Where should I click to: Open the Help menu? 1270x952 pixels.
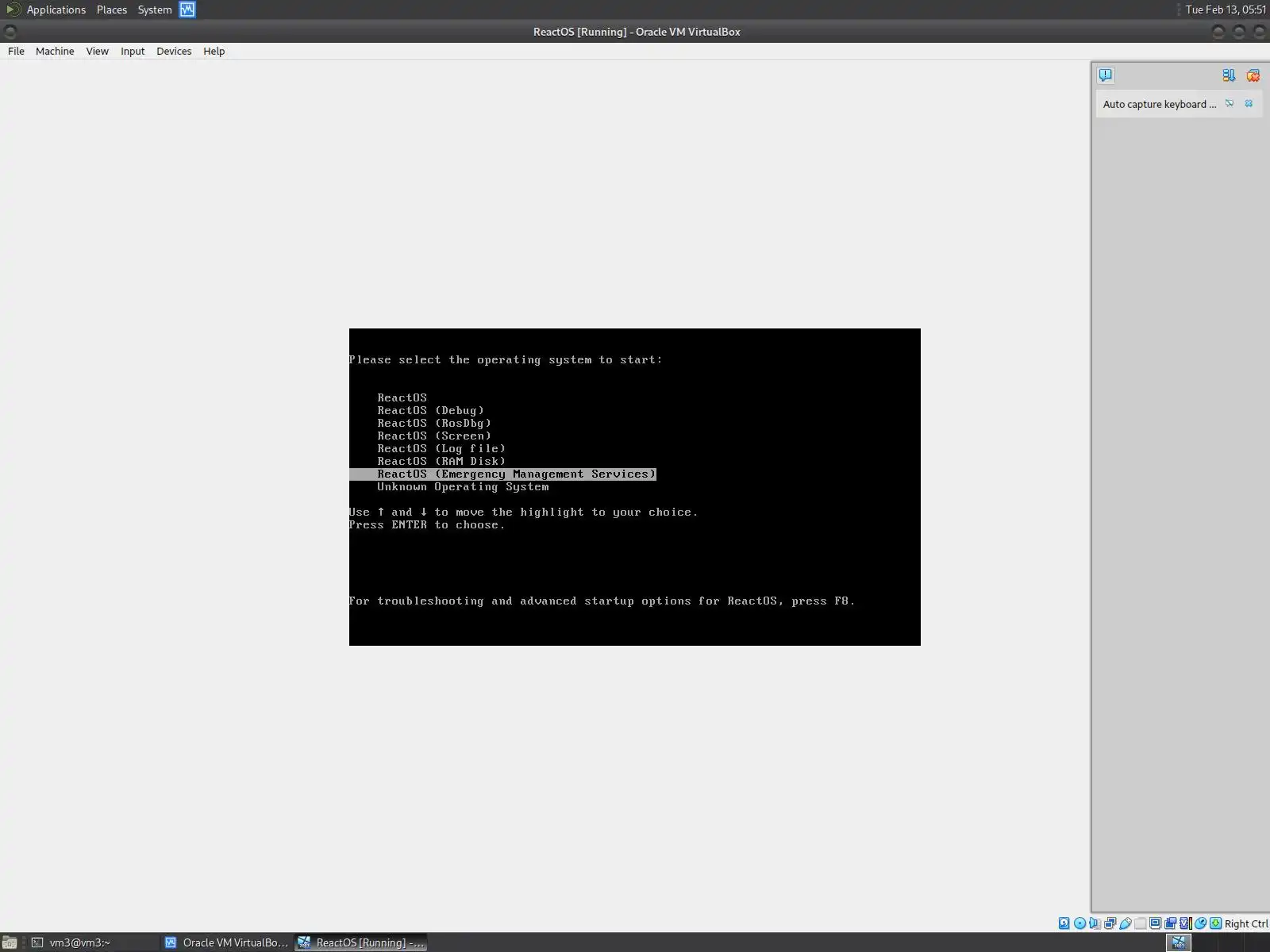(x=214, y=51)
